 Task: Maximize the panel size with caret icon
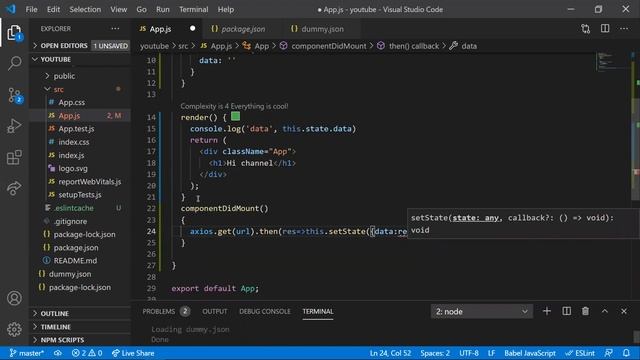tap(604, 311)
